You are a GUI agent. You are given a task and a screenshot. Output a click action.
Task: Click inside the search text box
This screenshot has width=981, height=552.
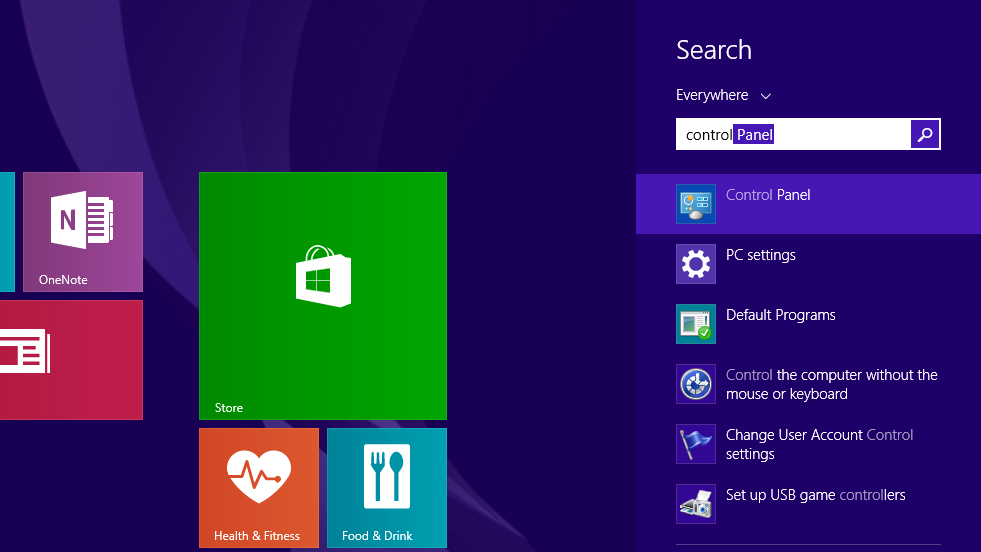[793, 134]
